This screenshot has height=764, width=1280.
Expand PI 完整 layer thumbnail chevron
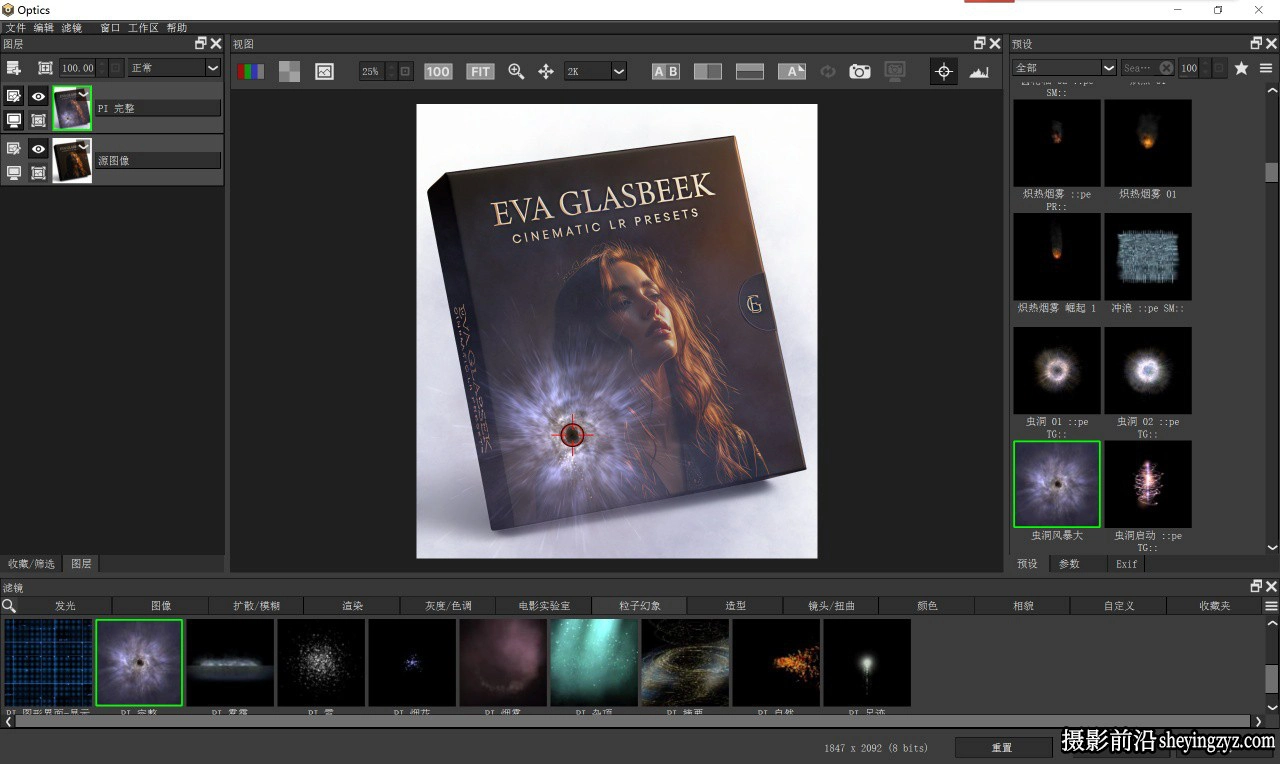[x=83, y=94]
